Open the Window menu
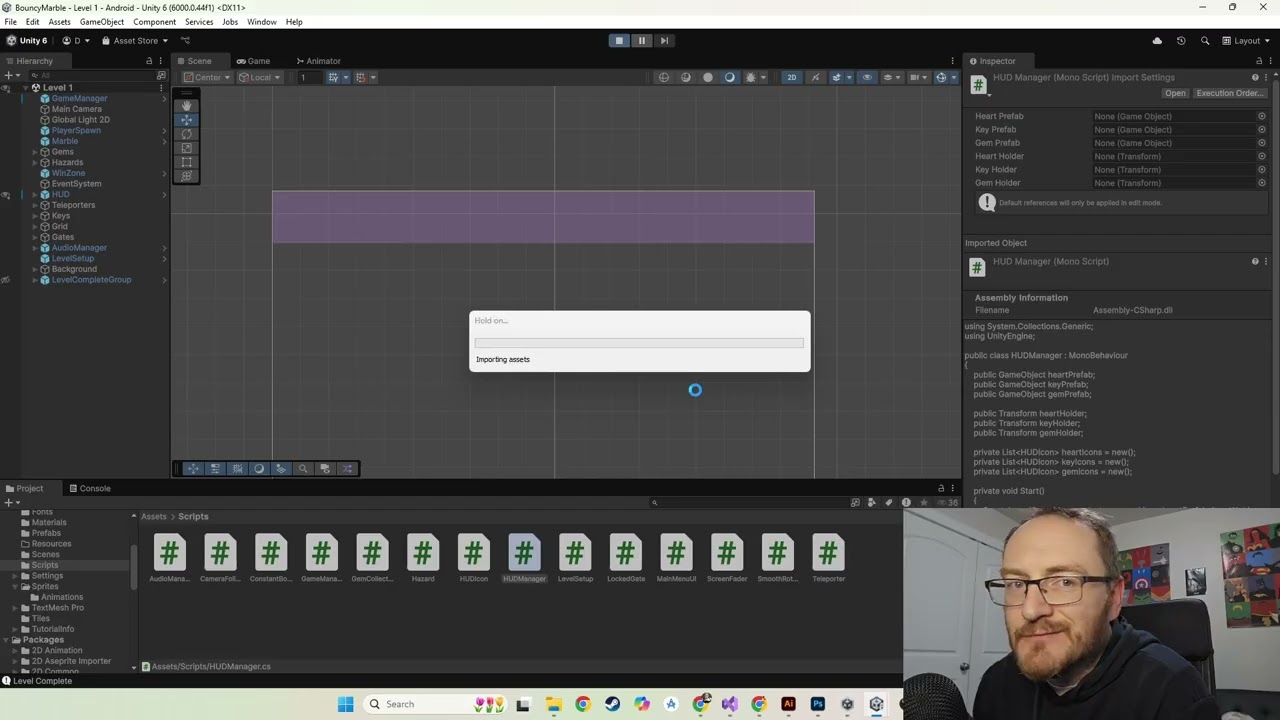Screen dimensions: 1280x720 click(x=261, y=21)
